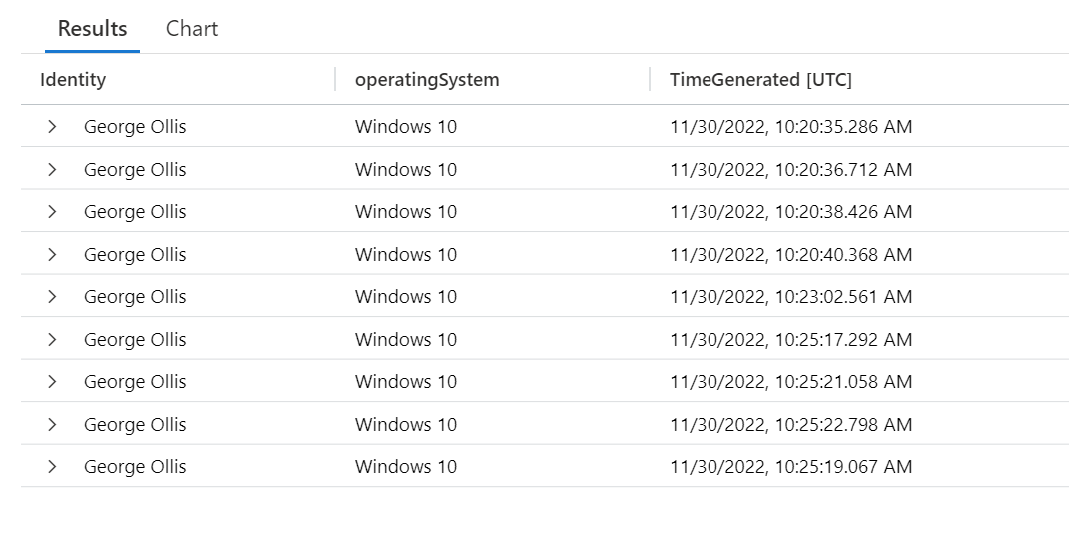Expand the row timestamped 10:20:36.712 AM
Screen dimensions: 1069x542
click(x=52, y=170)
